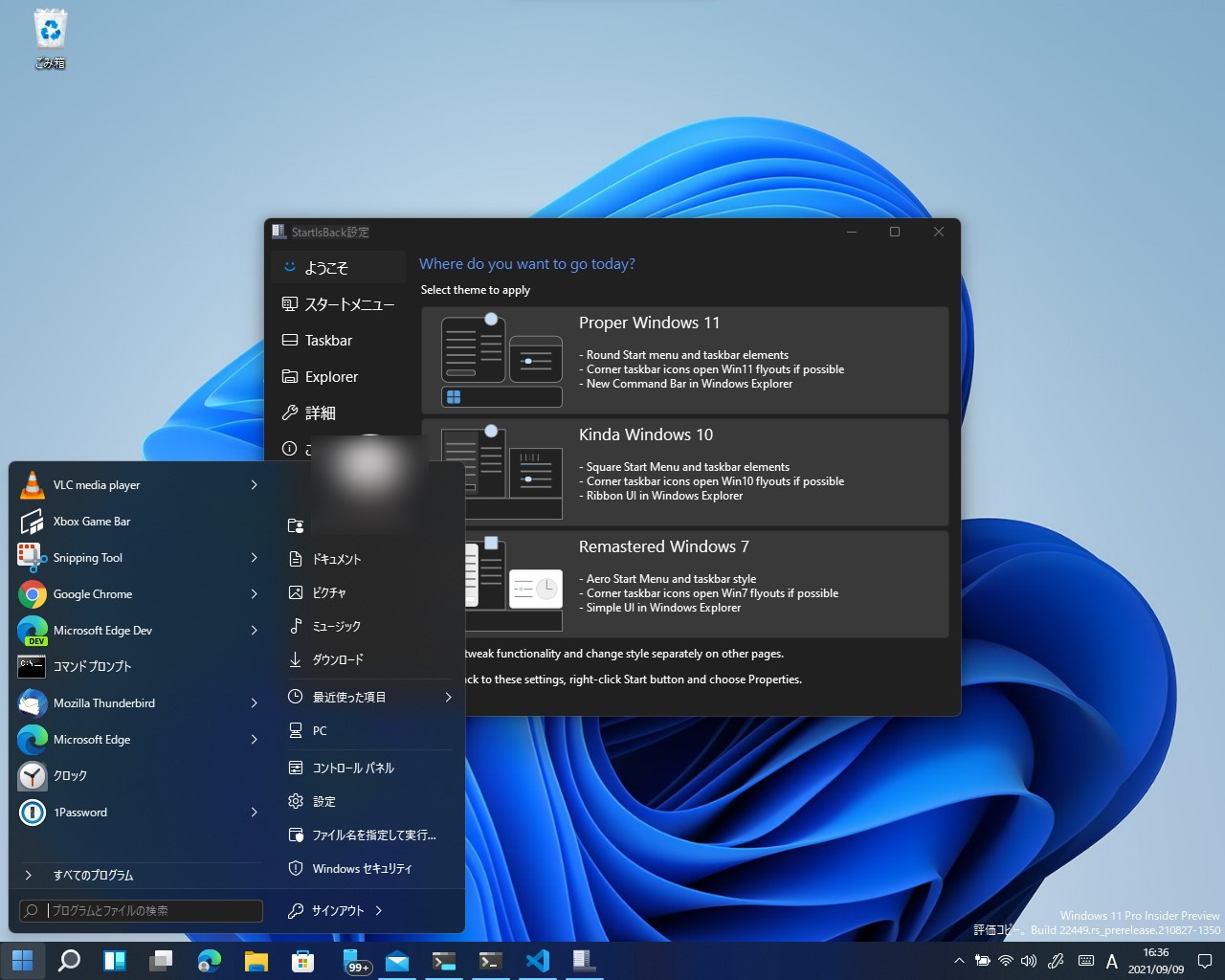Open the arrow next to サインアウト
This screenshot has width=1225, height=980.
pos(379,911)
